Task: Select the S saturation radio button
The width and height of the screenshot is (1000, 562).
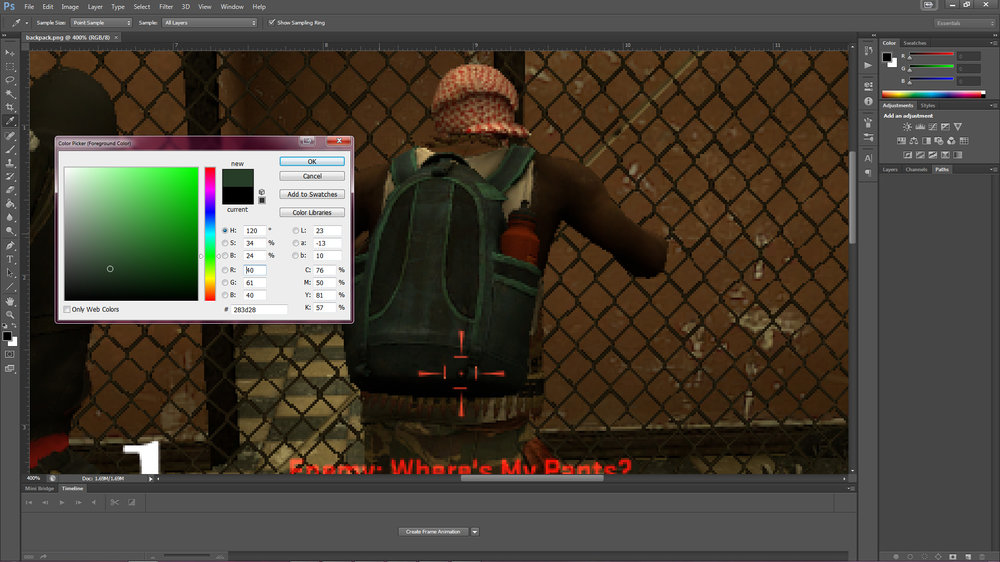Action: (x=224, y=243)
